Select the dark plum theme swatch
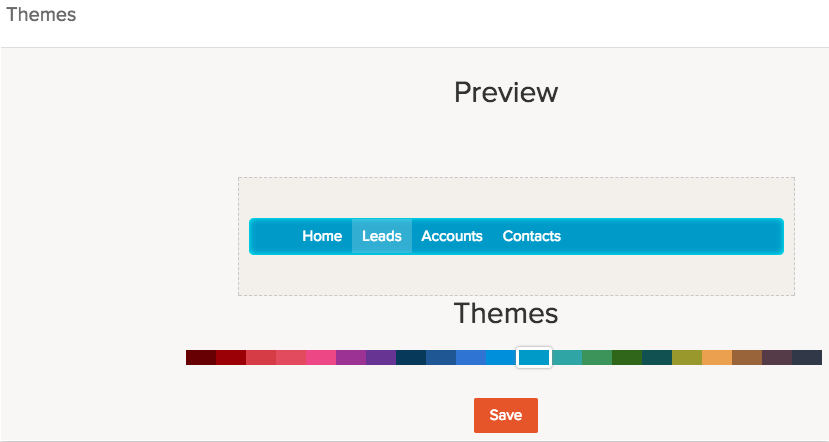829x442 pixels. pos(777,357)
